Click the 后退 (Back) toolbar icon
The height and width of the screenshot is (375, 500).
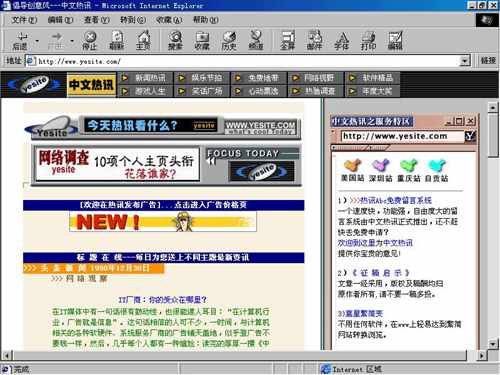[21, 40]
